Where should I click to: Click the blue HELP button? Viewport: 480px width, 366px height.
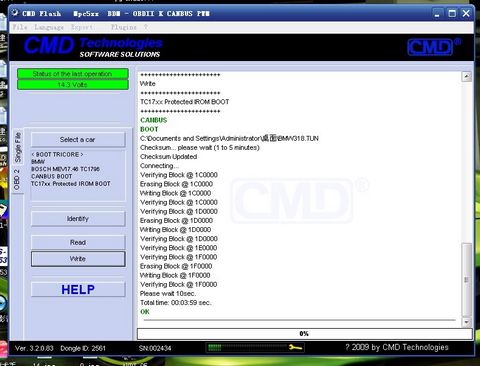78,289
